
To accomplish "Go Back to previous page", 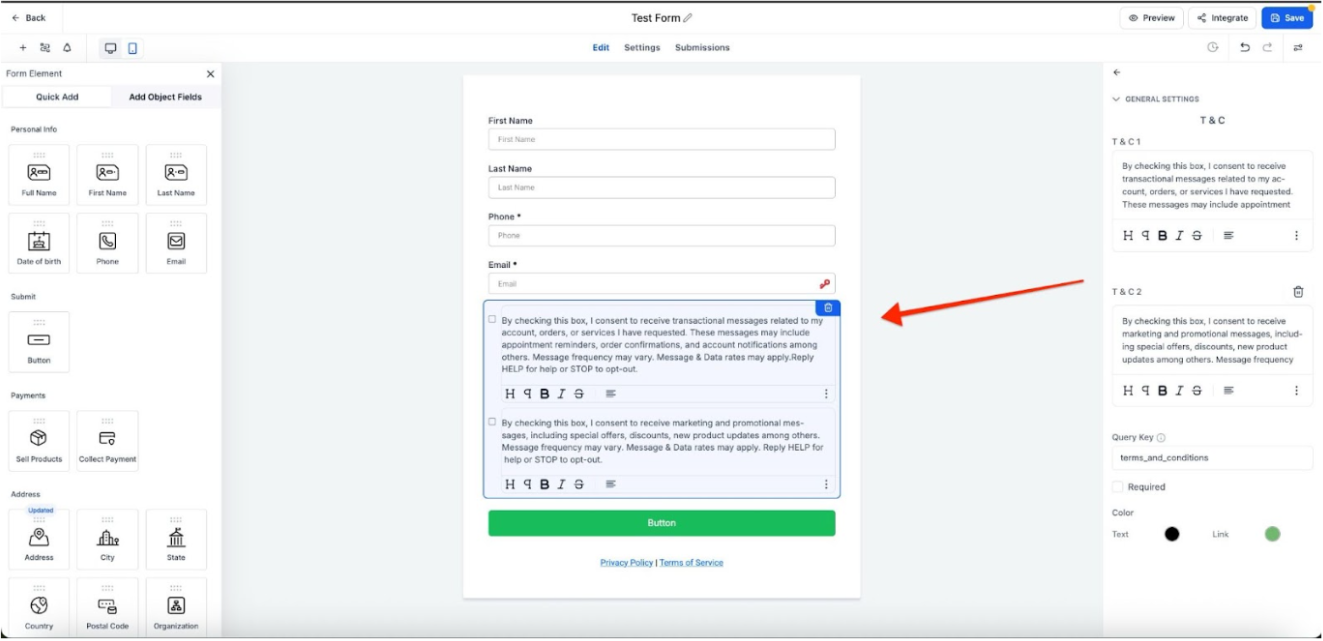I will pos(29,18).
